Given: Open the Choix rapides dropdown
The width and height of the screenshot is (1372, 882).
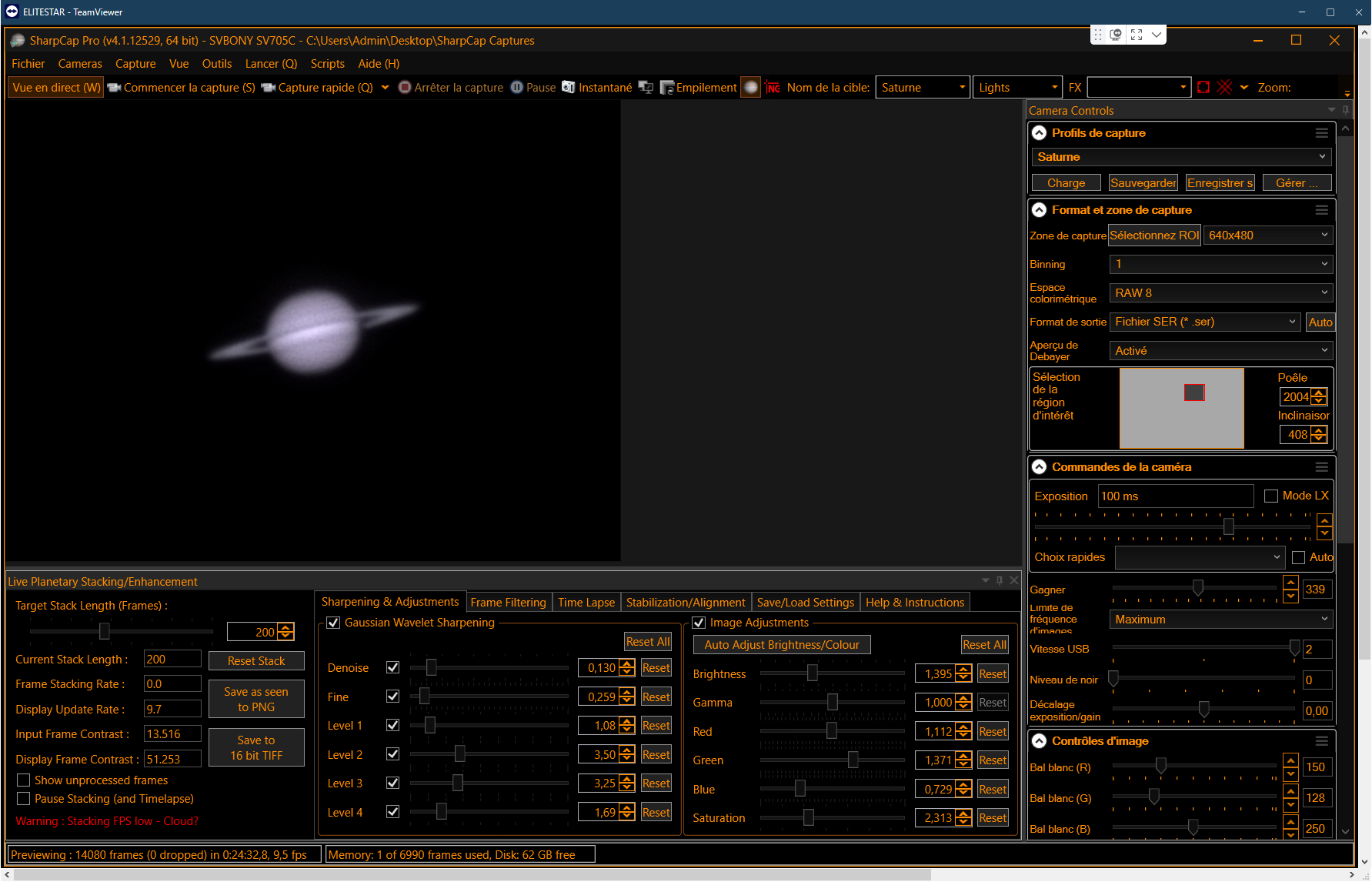Looking at the screenshot, I should 1200,557.
